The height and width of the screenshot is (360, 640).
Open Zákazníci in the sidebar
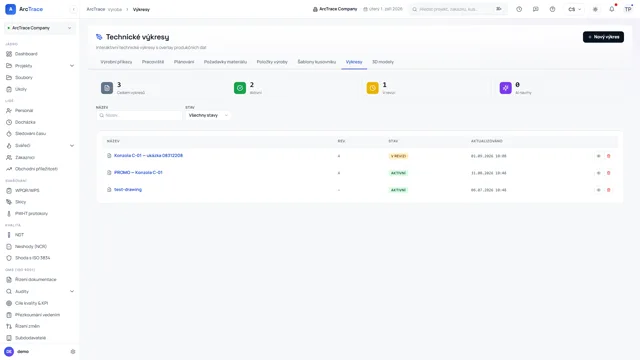25,157
